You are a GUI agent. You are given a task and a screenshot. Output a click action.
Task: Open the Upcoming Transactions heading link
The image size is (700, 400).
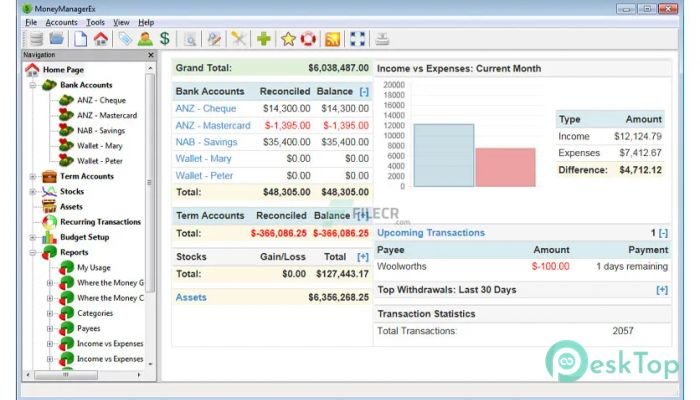coord(431,233)
